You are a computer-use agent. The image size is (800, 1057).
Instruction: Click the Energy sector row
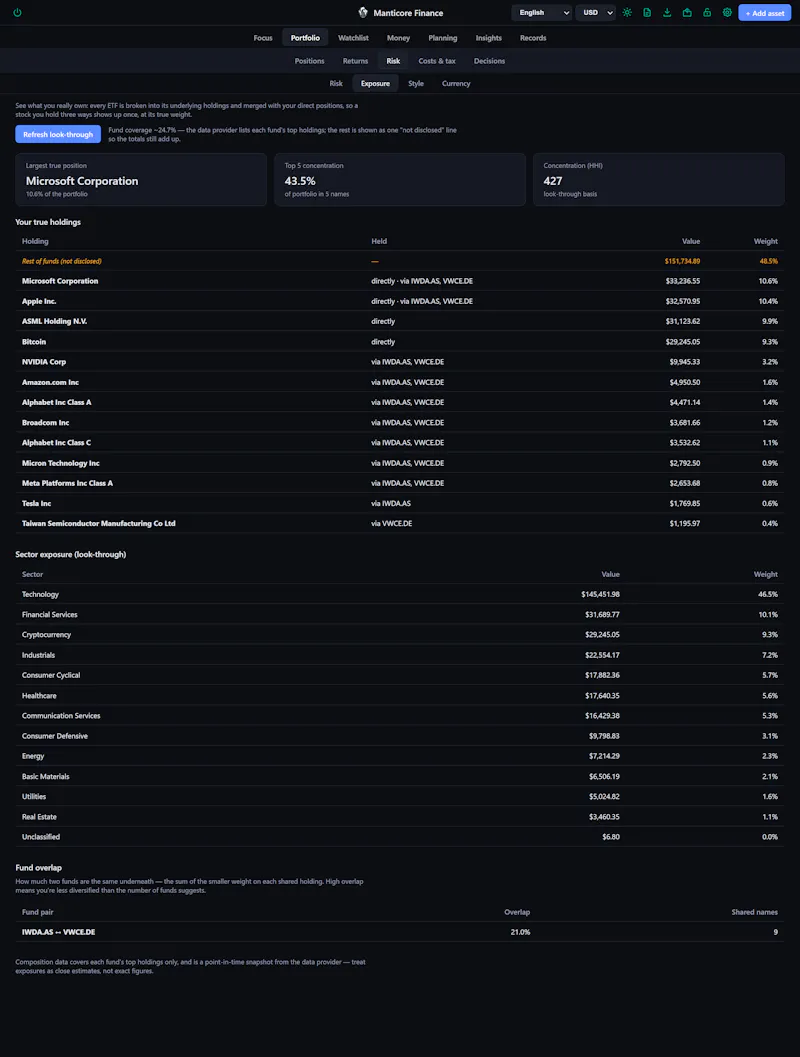coord(400,756)
